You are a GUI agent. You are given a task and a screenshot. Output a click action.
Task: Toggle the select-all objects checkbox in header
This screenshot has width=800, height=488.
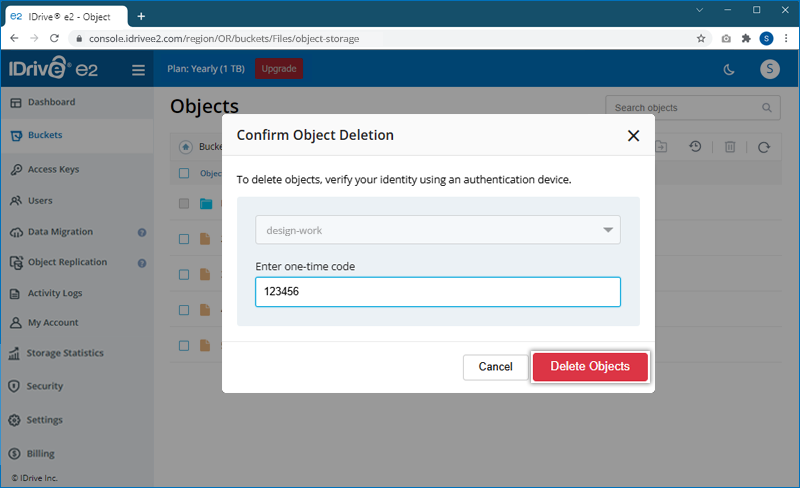pos(184,173)
